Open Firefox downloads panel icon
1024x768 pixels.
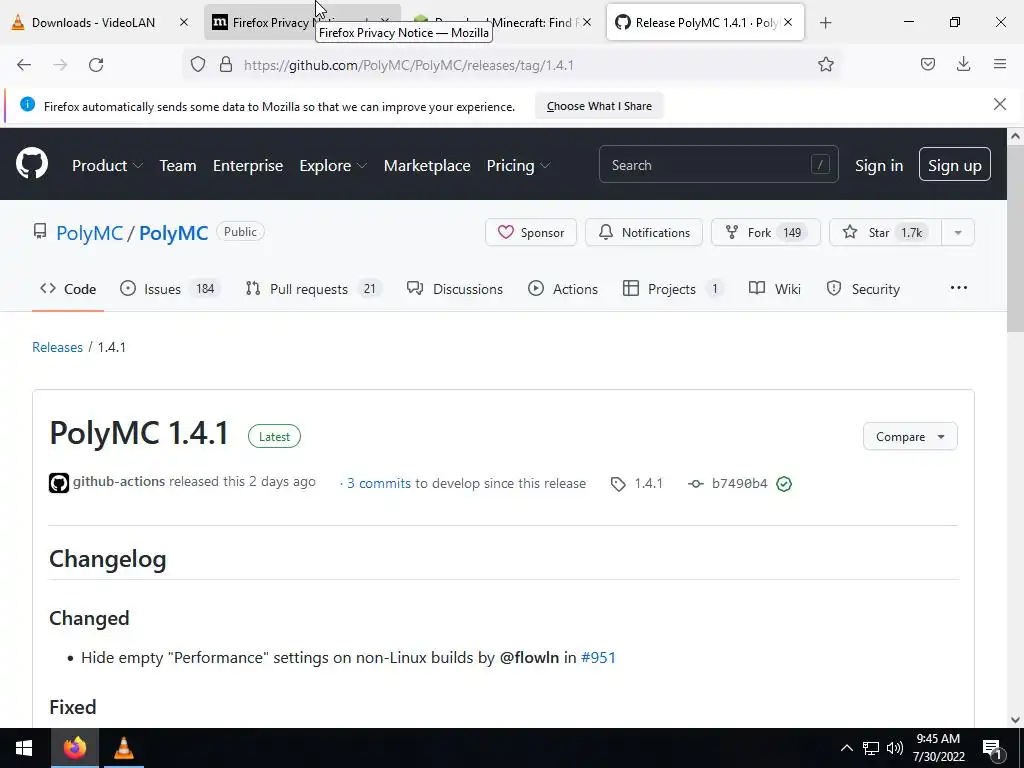coord(963,64)
